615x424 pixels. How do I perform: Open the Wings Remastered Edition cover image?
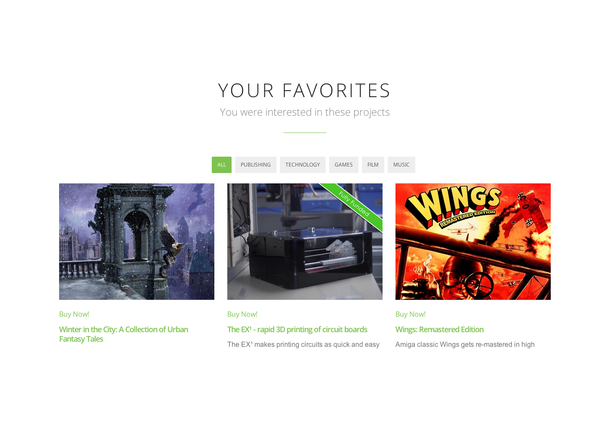click(473, 242)
